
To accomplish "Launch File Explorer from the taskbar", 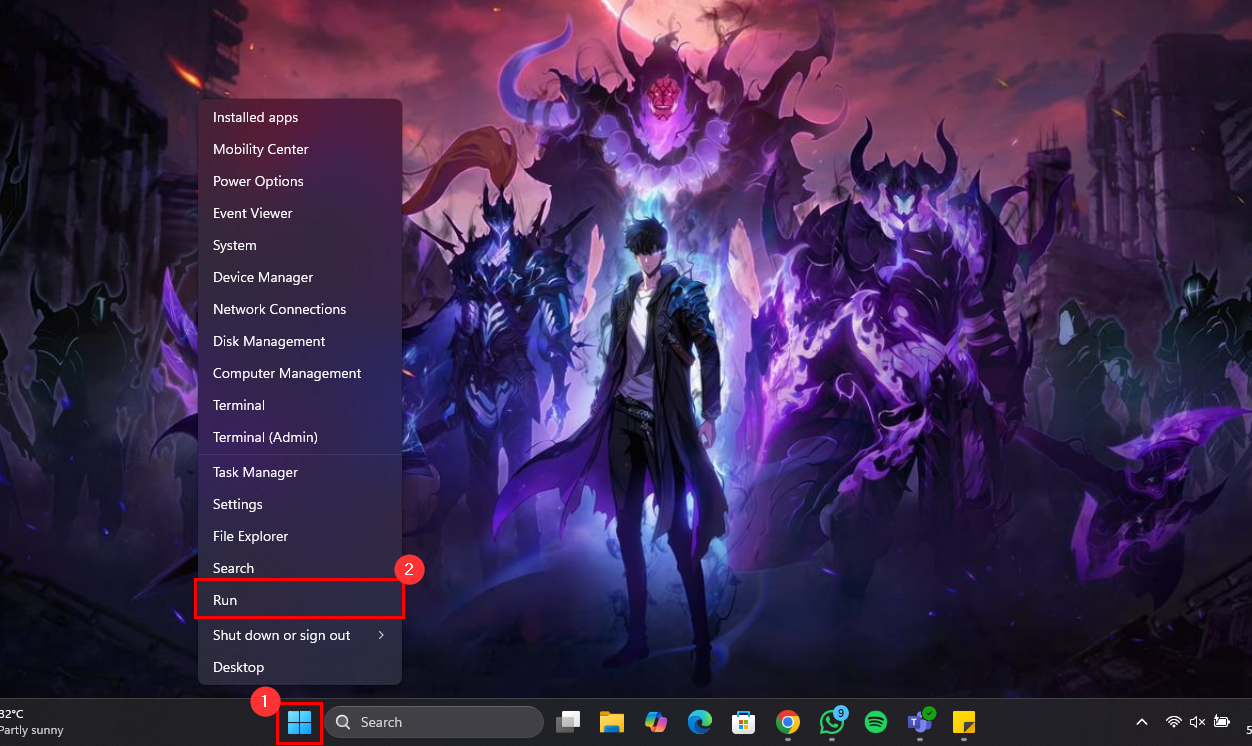I will point(612,722).
